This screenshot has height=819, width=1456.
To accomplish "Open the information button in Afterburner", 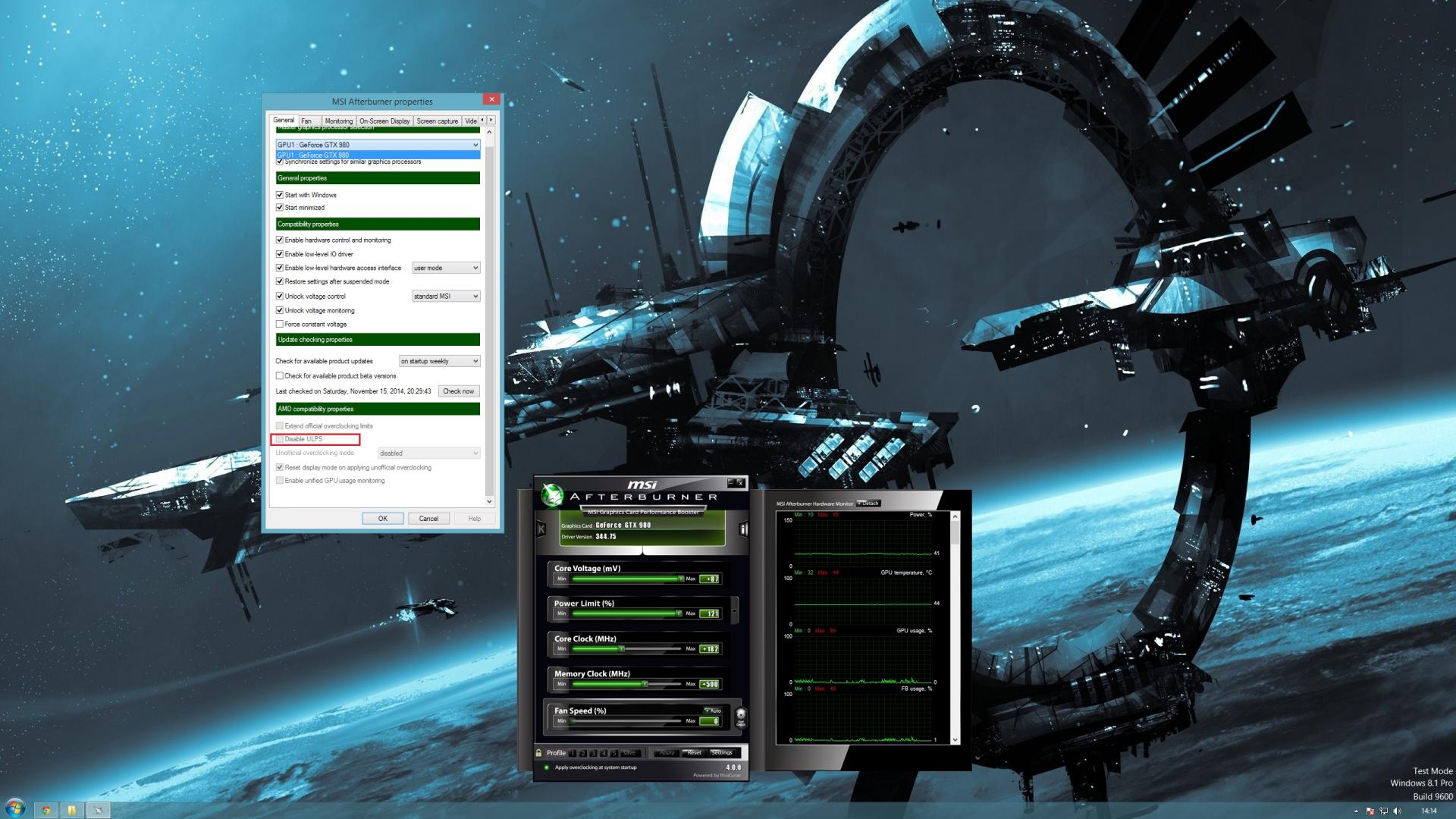I will coord(743,529).
